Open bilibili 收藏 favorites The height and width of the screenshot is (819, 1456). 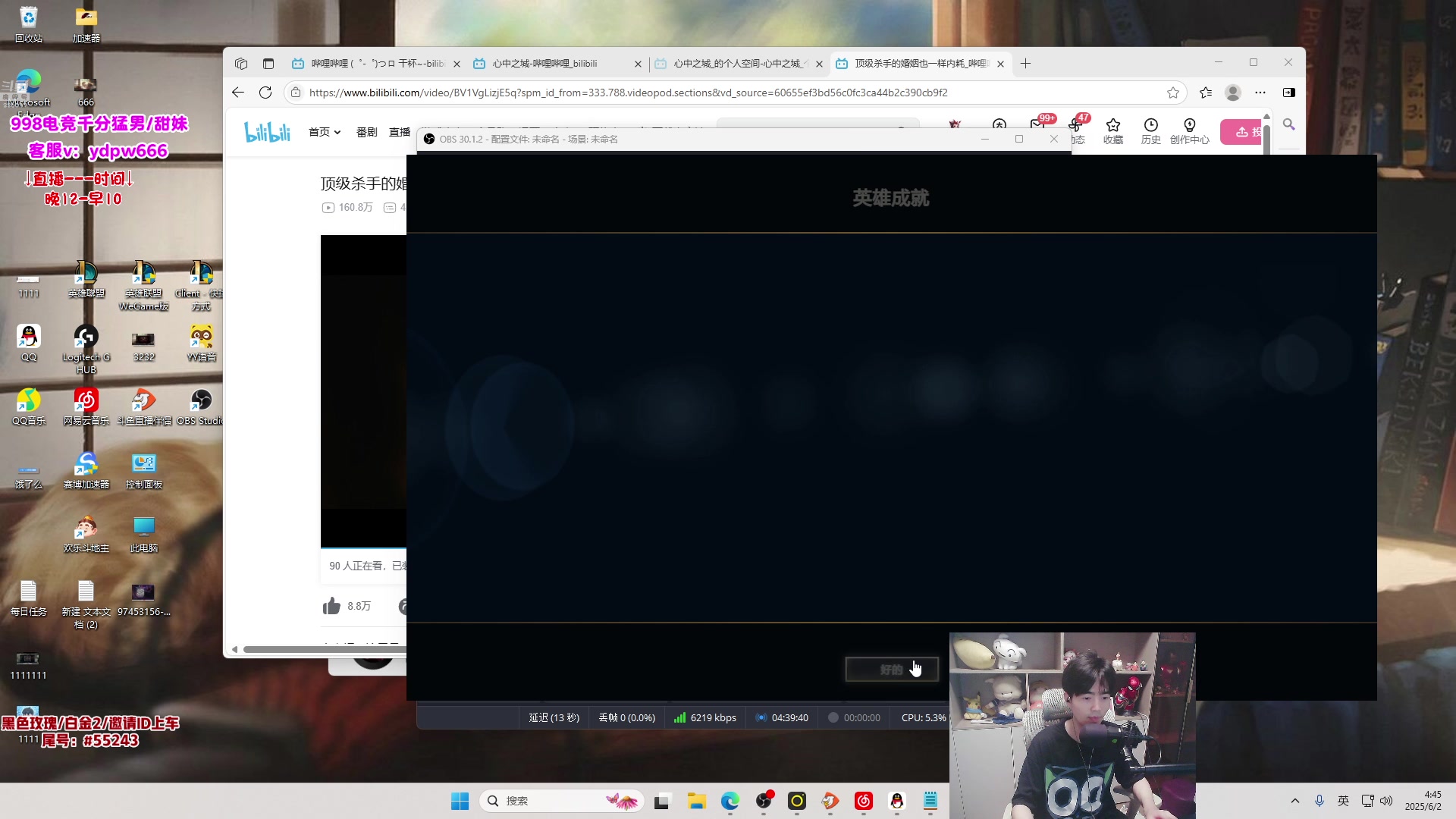click(x=1112, y=130)
